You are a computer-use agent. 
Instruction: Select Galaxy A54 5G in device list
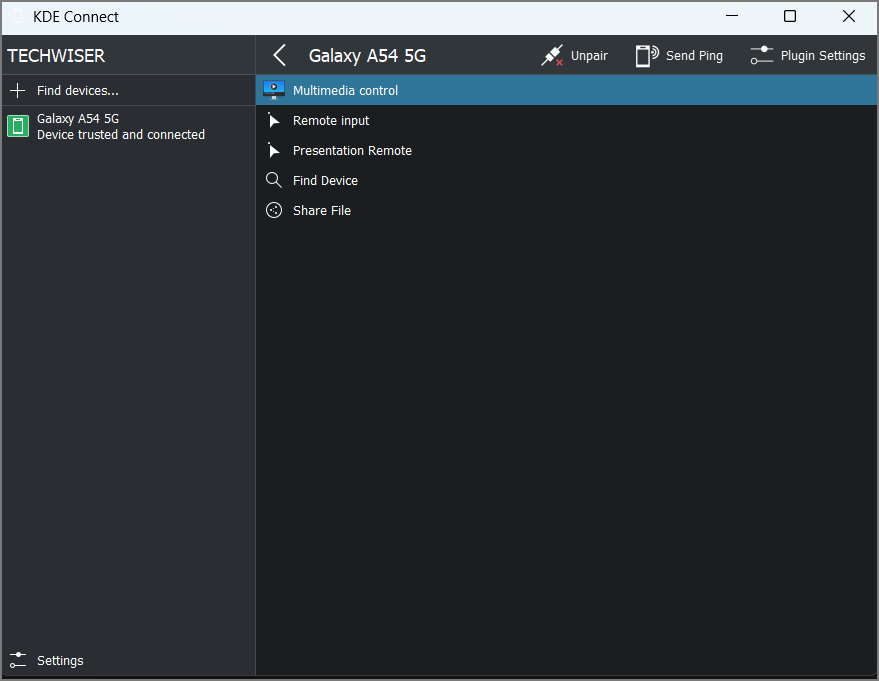pos(128,126)
